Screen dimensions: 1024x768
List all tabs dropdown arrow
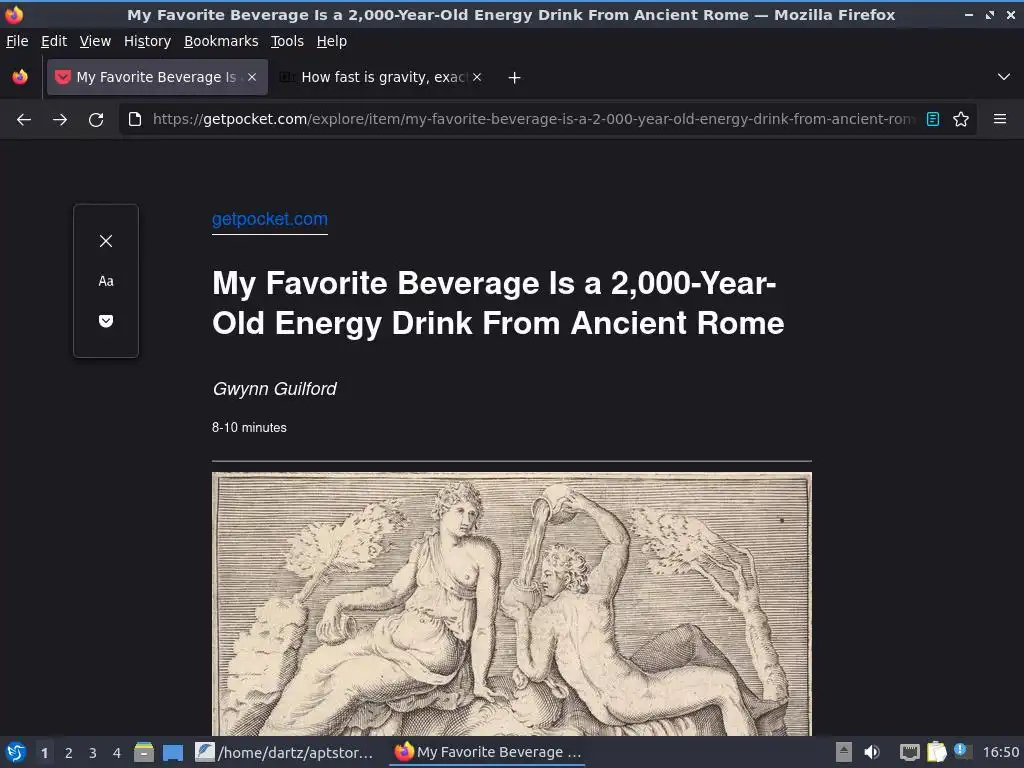click(1004, 77)
